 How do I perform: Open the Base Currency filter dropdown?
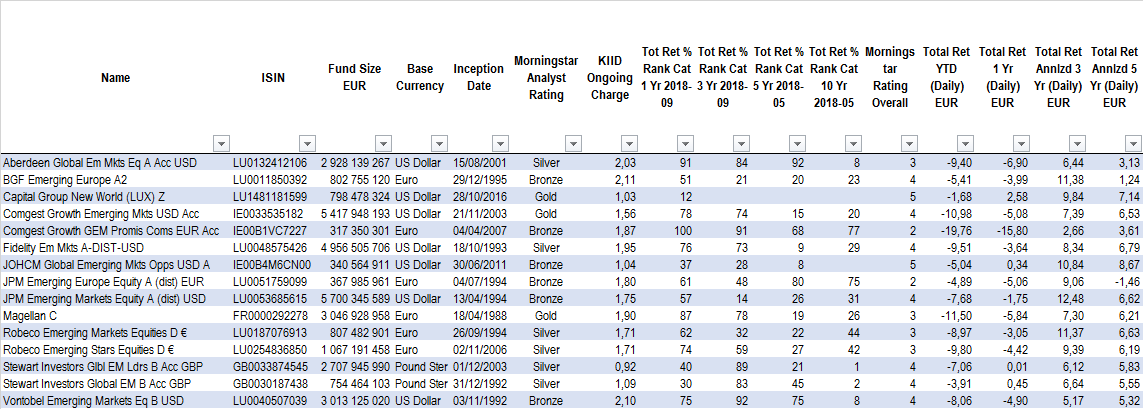click(439, 143)
